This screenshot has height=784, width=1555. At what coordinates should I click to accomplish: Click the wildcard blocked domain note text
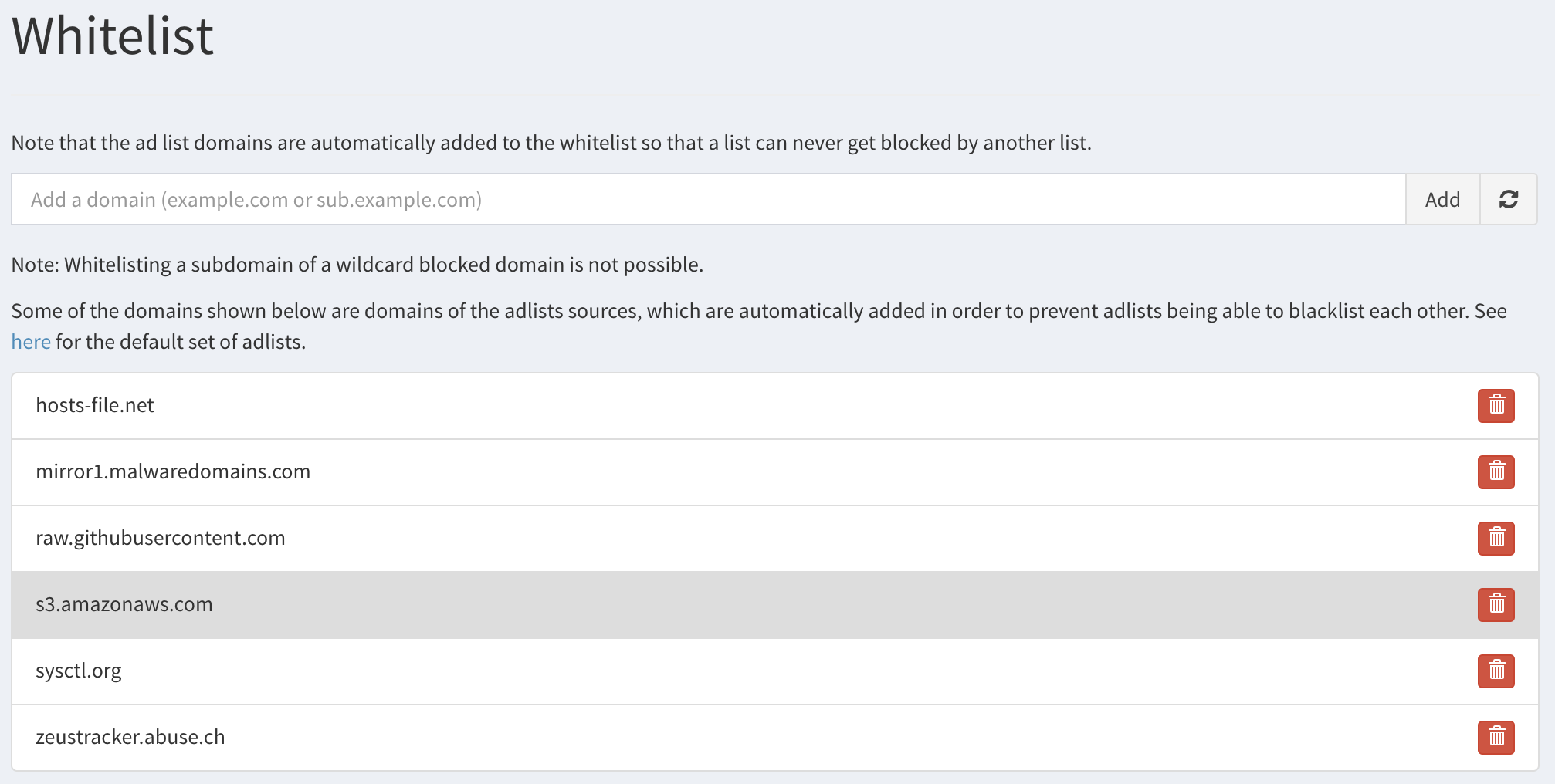[x=357, y=265]
